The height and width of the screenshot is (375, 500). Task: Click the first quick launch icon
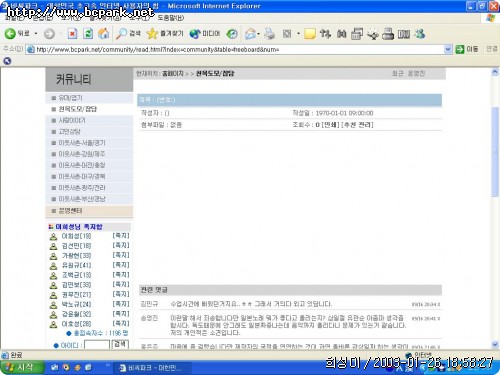pyautogui.click(x=55, y=368)
